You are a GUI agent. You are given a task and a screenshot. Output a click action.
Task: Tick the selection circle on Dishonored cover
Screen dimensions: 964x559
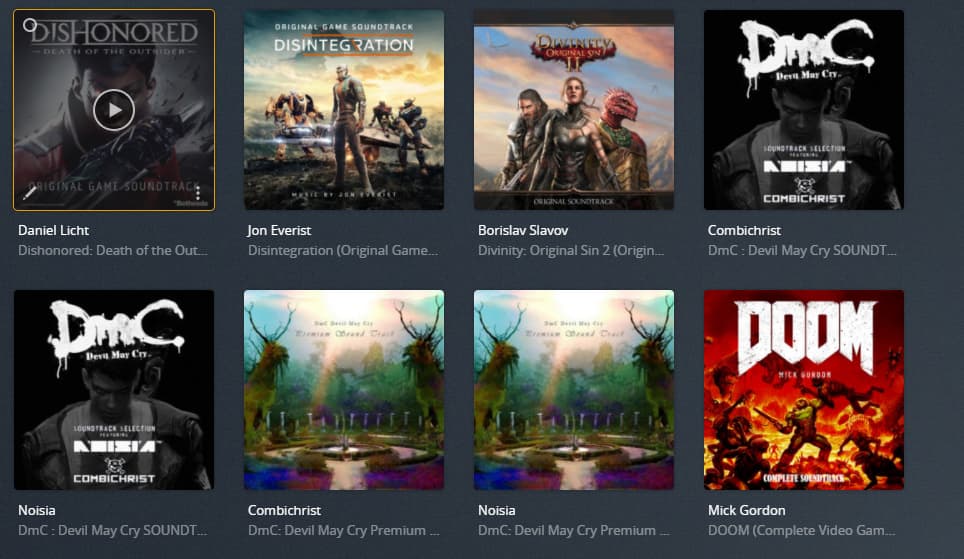[x=30, y=25]
